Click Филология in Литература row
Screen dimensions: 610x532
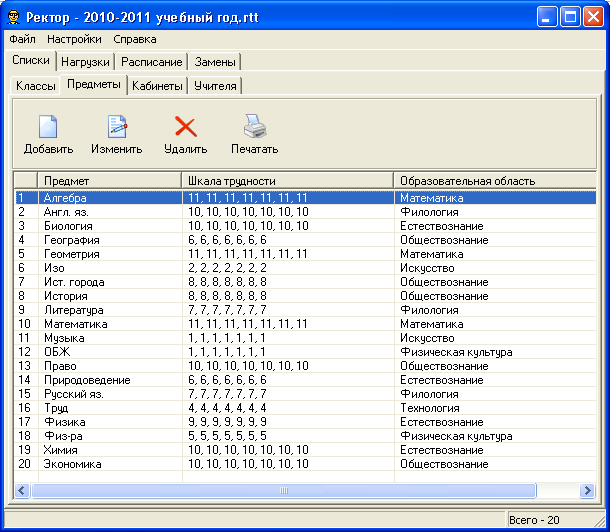(x=429, y=310)
